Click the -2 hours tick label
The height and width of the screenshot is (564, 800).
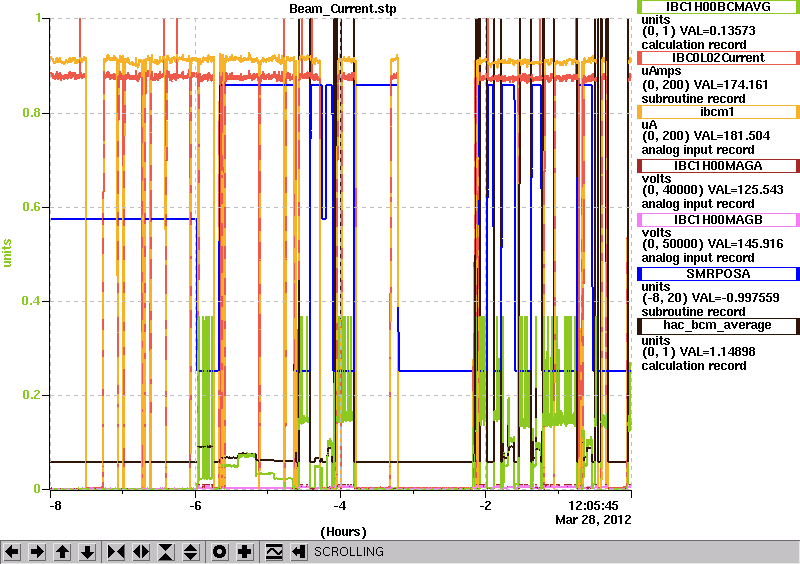[485, 506]
